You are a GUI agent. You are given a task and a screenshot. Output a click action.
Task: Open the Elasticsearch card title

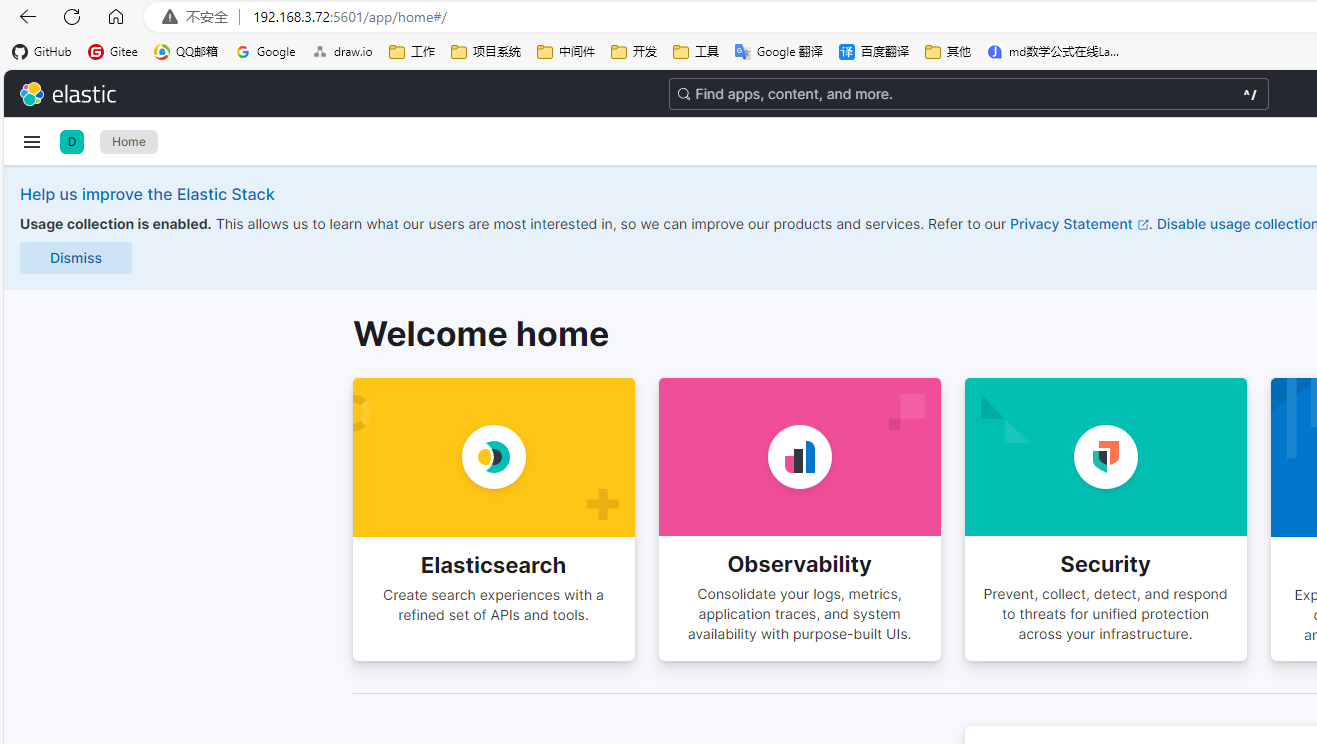(x=494, y=565)
